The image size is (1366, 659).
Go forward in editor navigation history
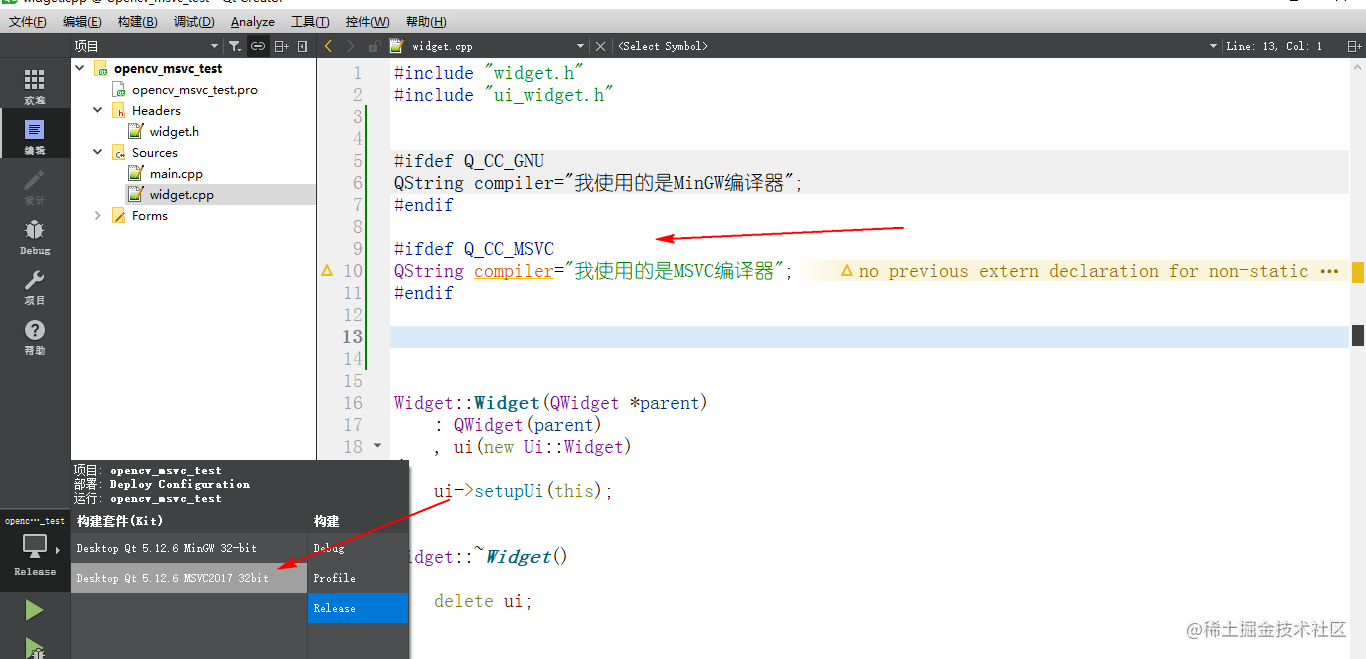pos(351,46)
